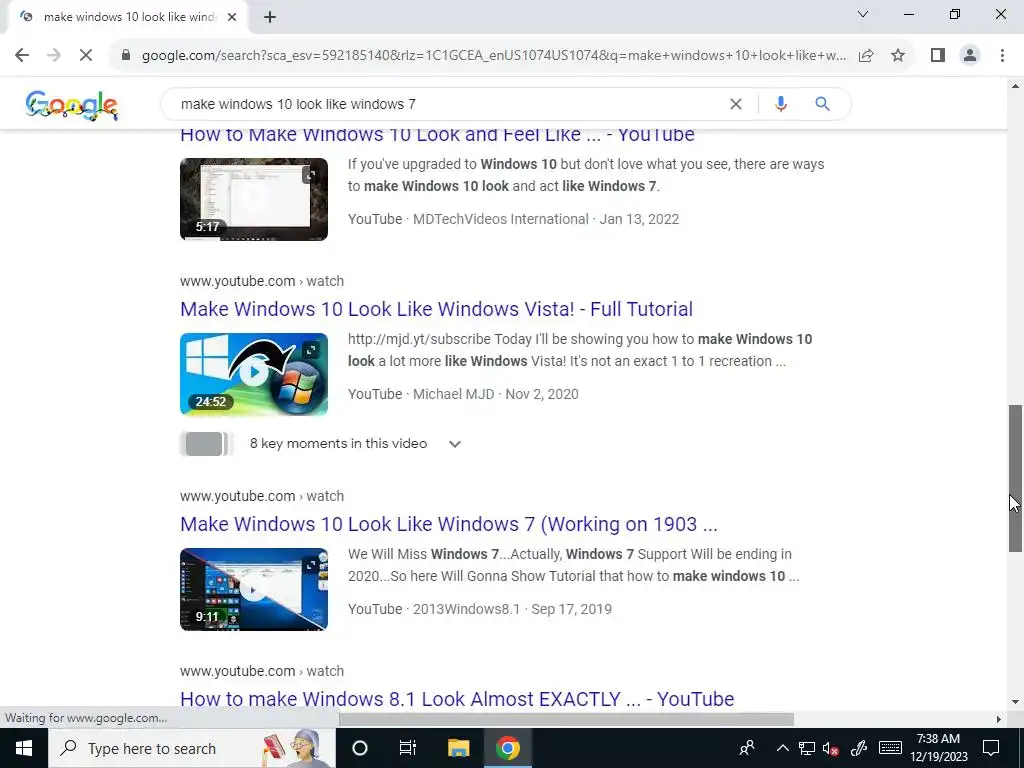Stop loading the page

(86, 56)
